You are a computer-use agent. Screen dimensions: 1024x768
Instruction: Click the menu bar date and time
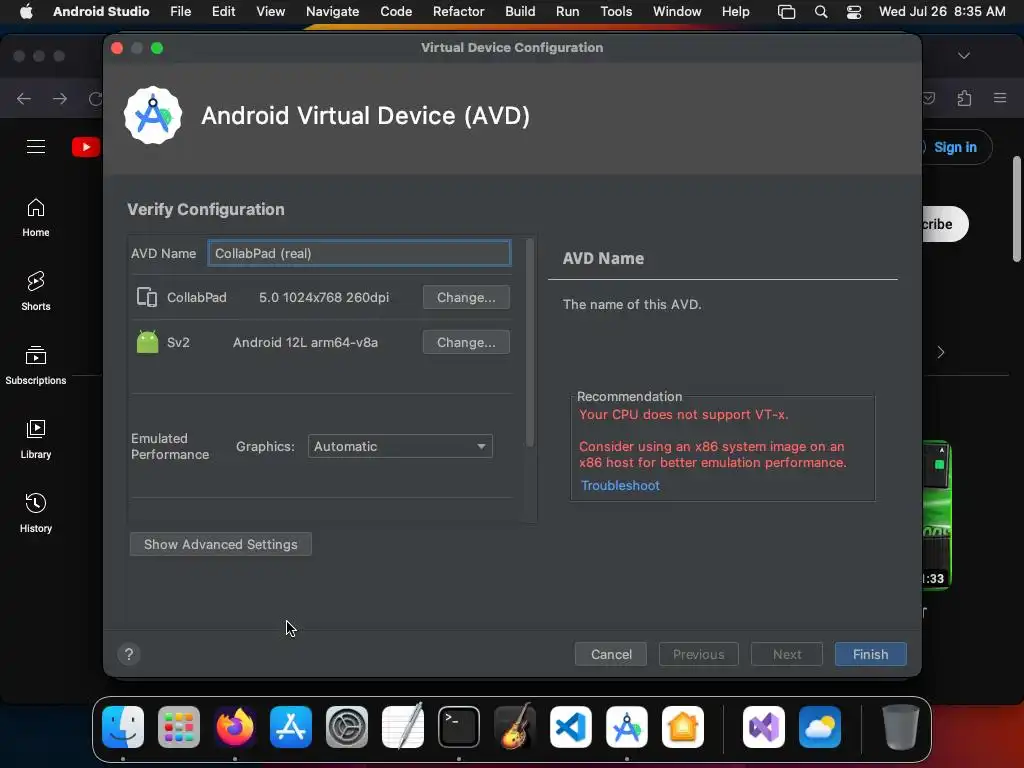pos(942,11)
